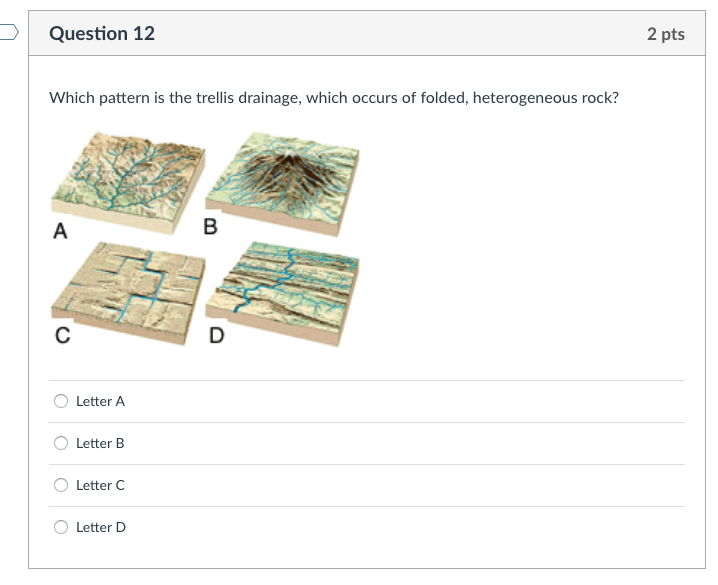Select the Letter A radio button
718x585 pixels.
61,401
